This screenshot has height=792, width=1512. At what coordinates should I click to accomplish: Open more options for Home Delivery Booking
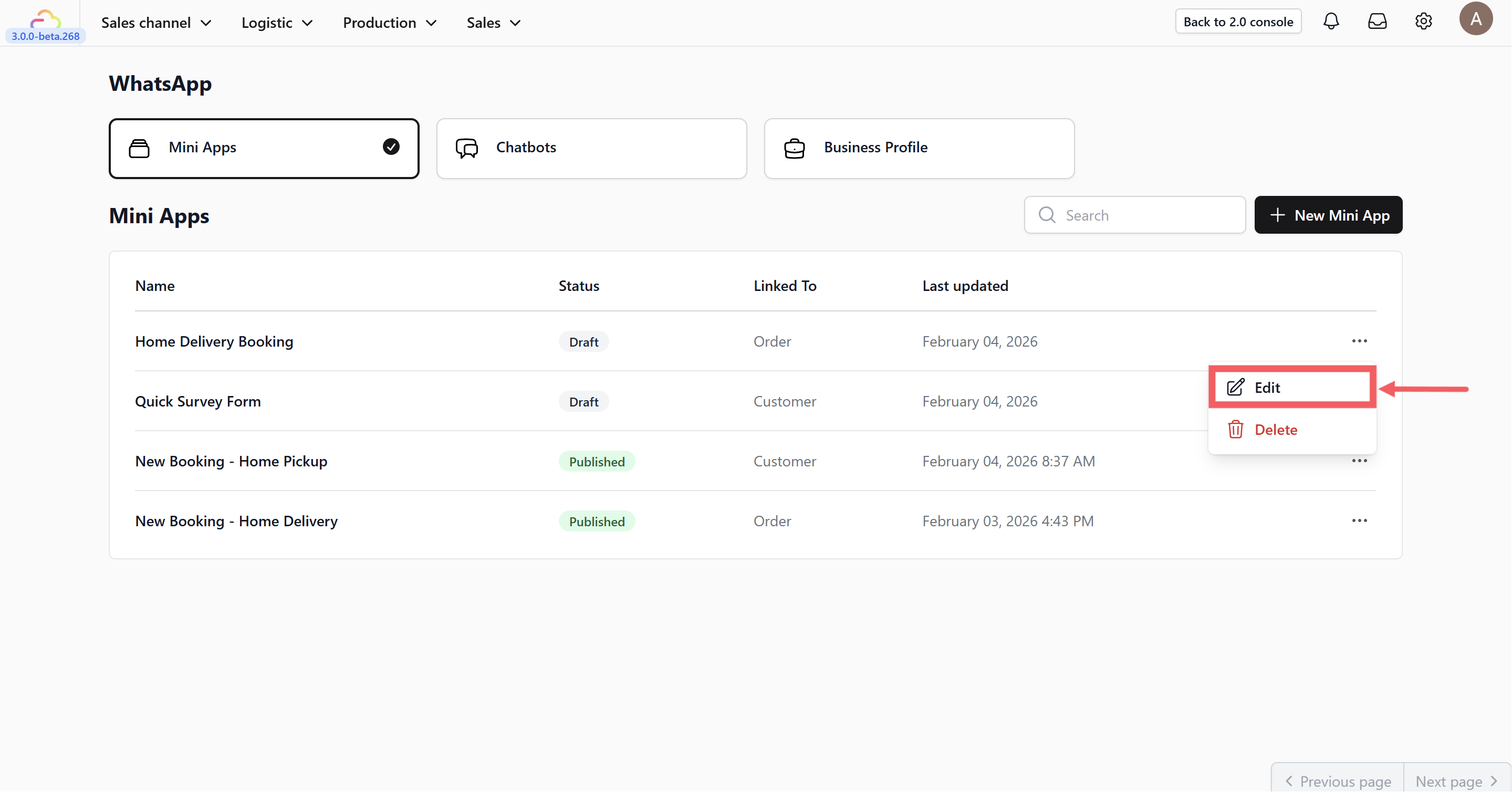tap(1359, 341)
